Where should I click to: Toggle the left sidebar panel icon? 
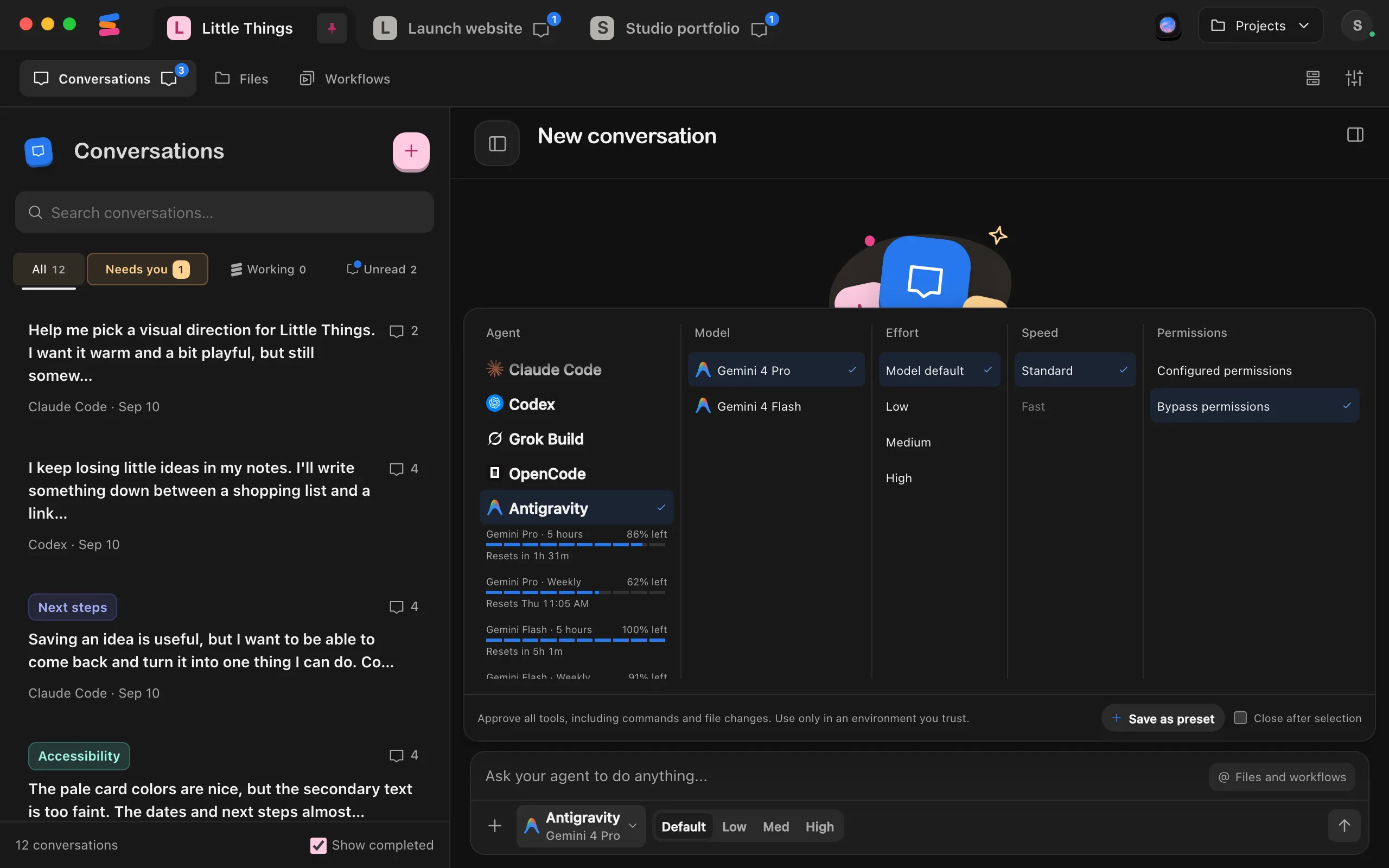click(x=497, y=144)
